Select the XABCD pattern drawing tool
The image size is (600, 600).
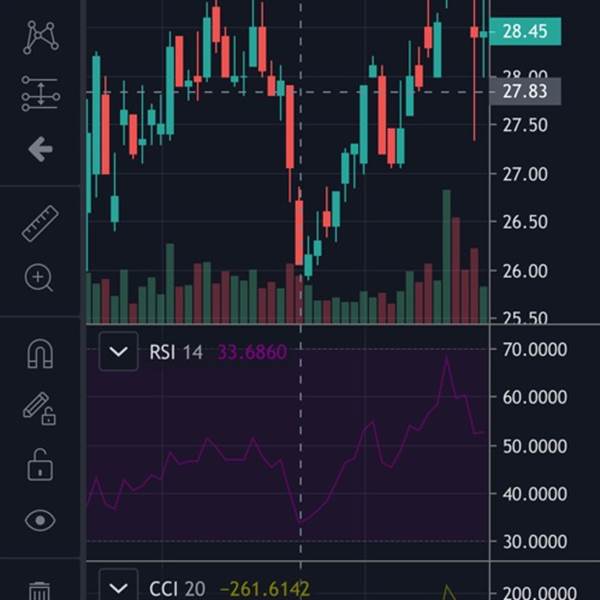coord(41,37)
